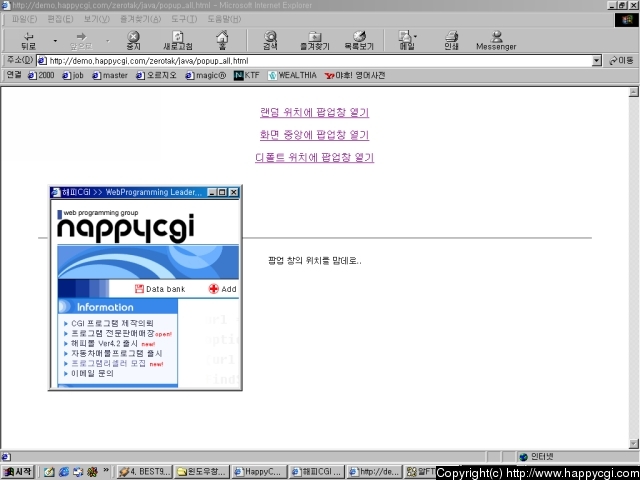Viewport: 640px width, 480px height.
Task: Switch to HappyC... taskbar window
Action: click(260, 472)
